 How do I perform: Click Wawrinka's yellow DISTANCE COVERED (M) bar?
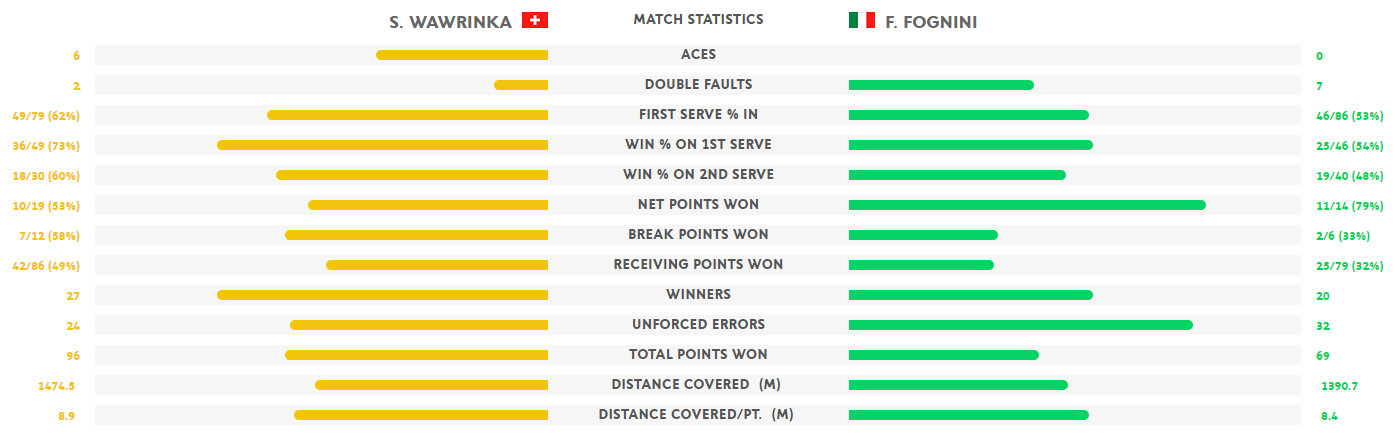coord(431,385)
